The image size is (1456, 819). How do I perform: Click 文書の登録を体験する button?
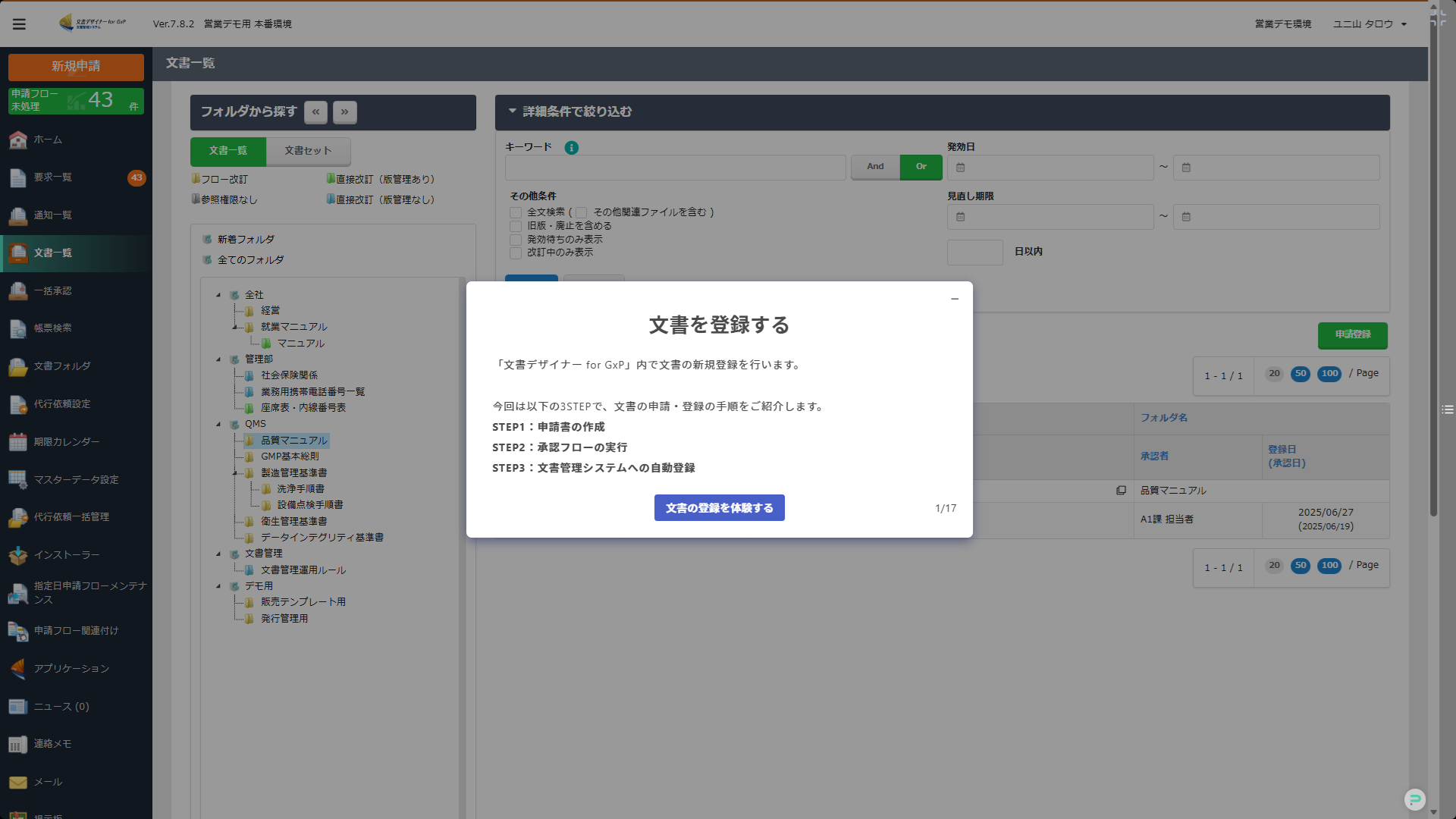(x=719, y=508)
